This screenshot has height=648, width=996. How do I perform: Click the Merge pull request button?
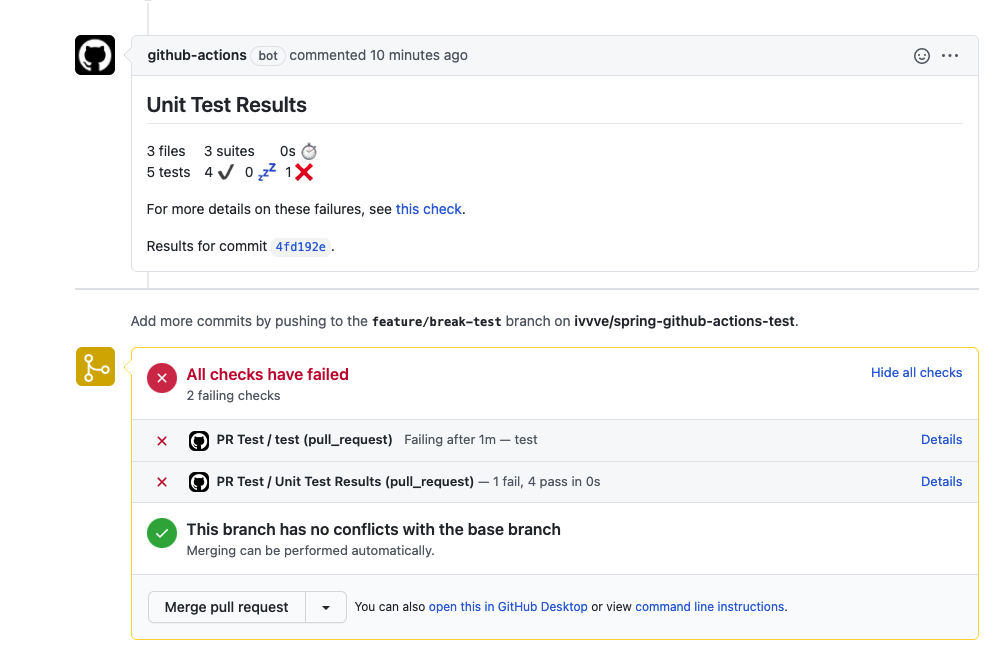pos(227,607)
